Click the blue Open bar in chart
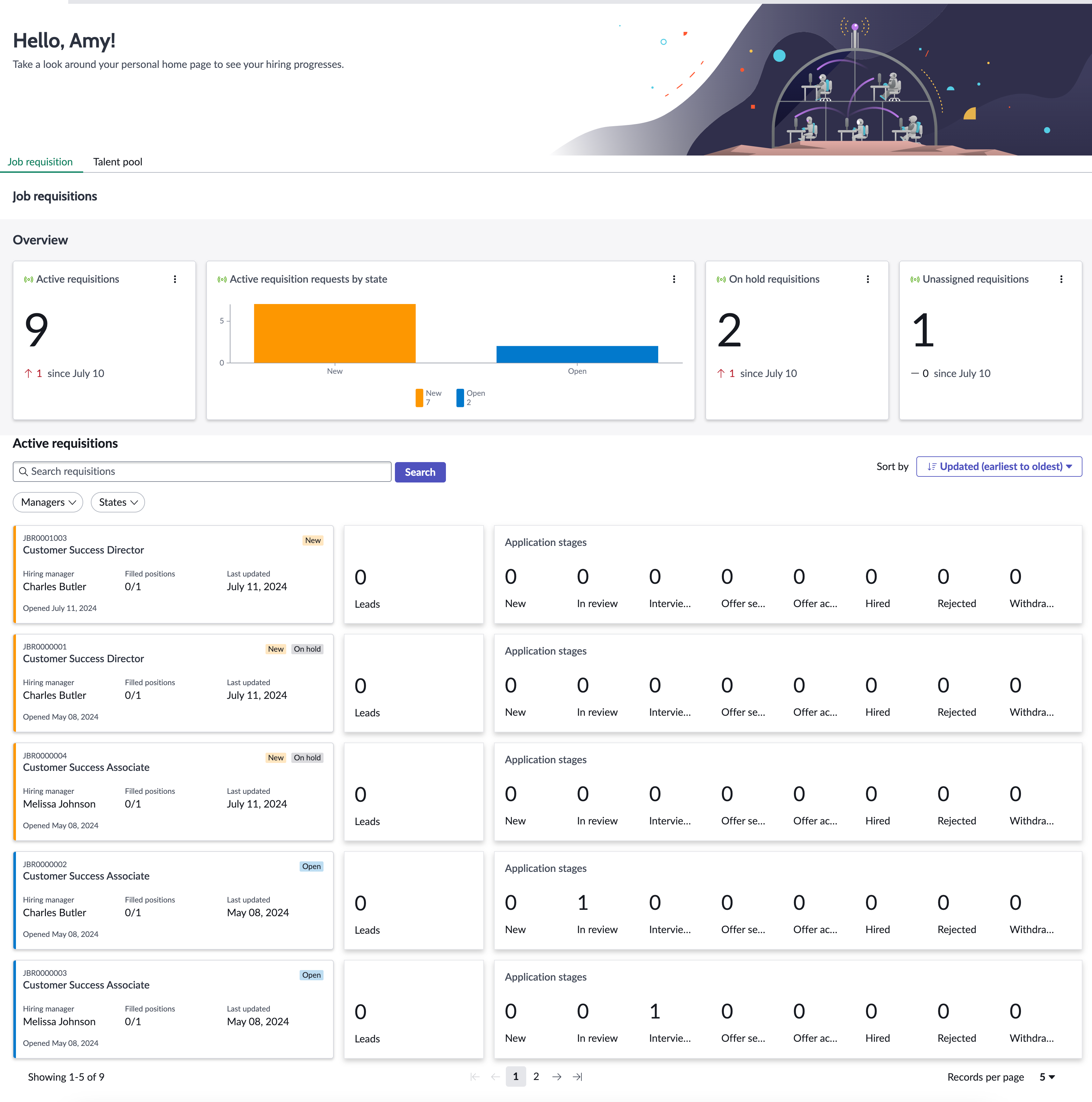 pos(577,354)
